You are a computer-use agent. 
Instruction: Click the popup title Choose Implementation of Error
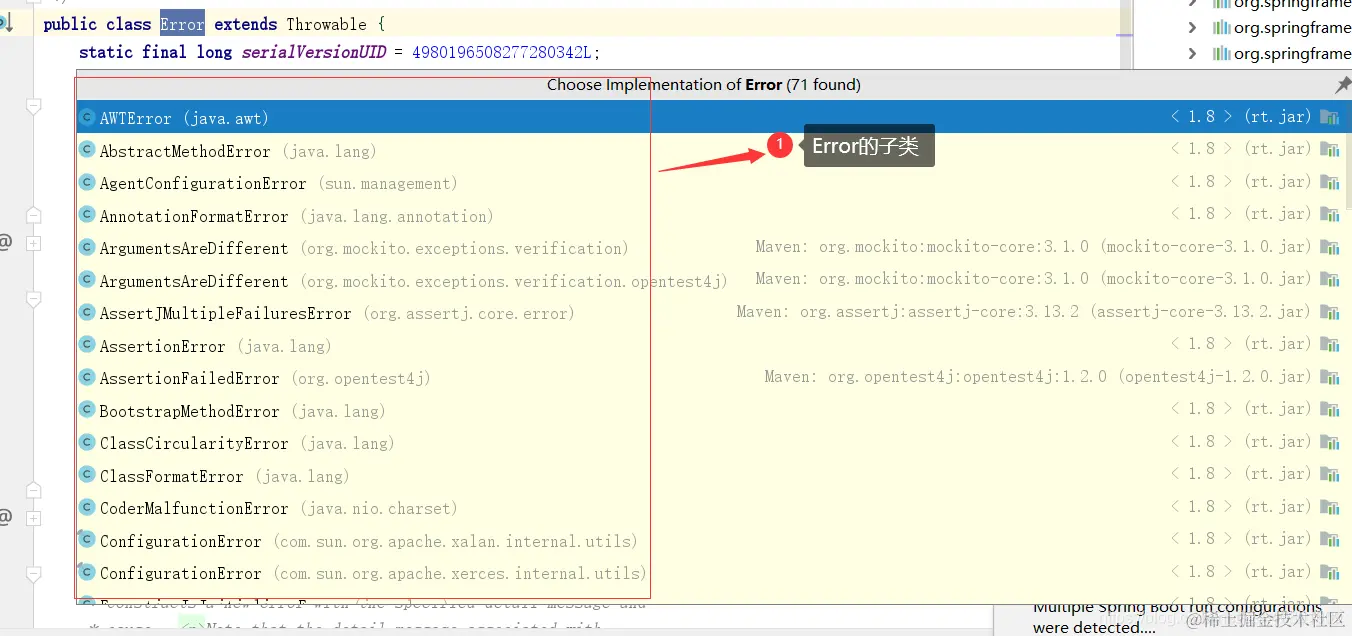tap(703, 85)
